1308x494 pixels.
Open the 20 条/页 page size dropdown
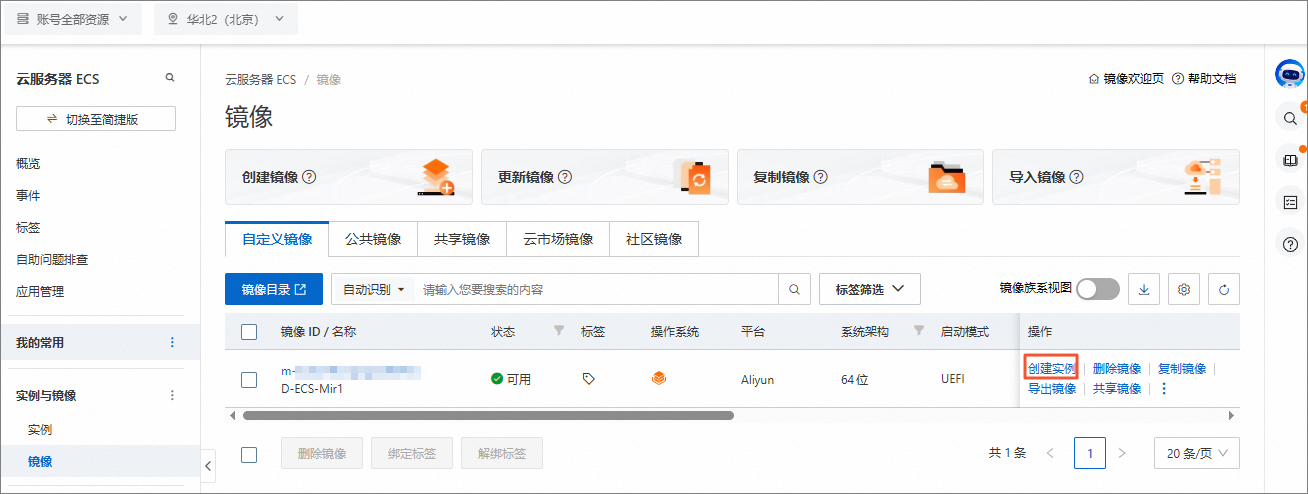[1197, 453]
